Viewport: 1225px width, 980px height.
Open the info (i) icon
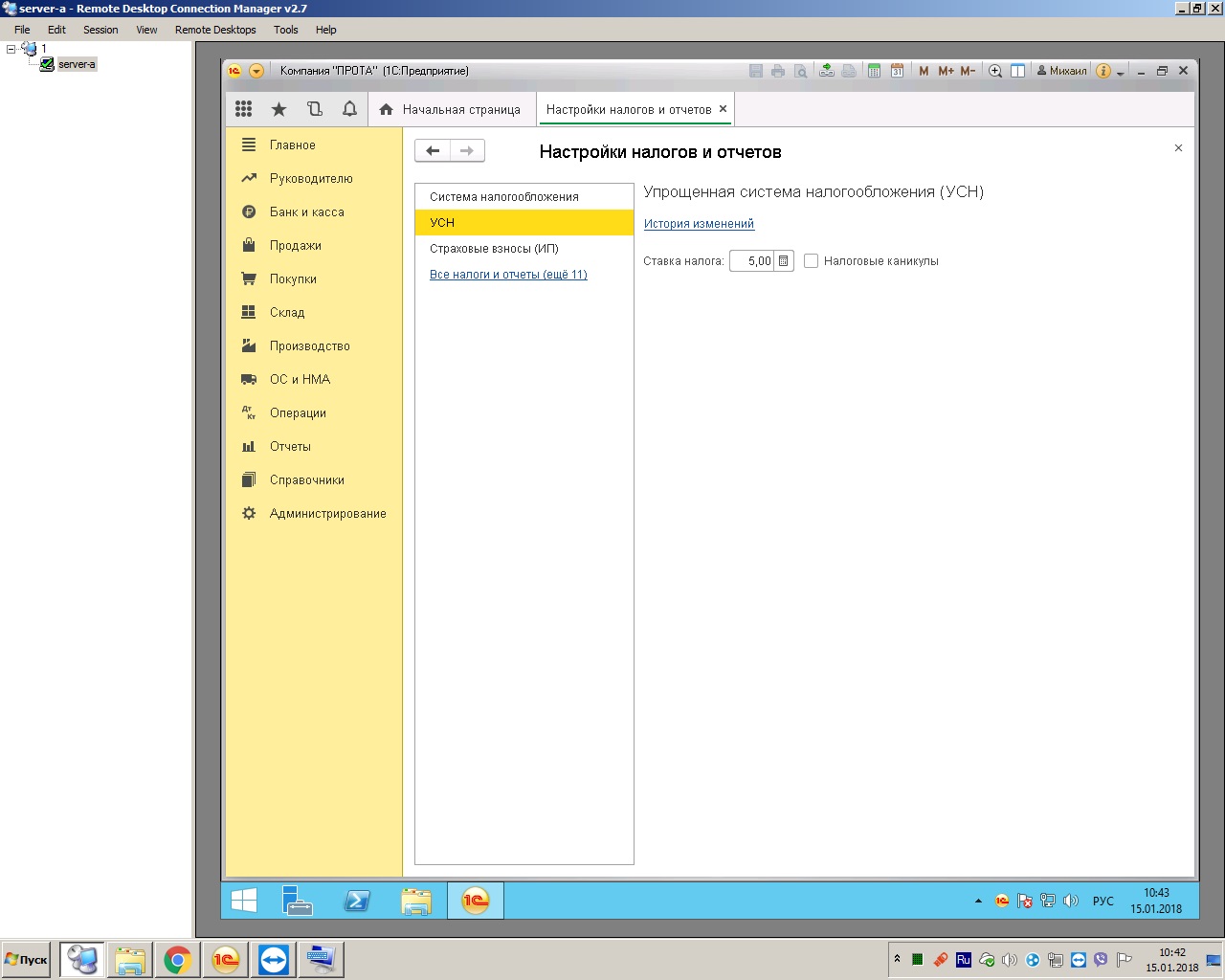pyautogui.click(x=1103, y=71)
